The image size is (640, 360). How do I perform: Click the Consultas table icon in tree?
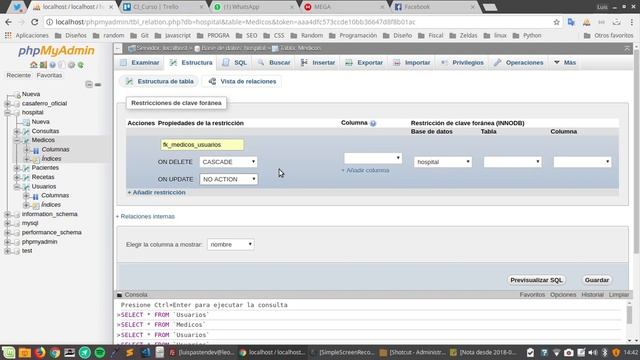pyautogui.click(x=26, y=131)
